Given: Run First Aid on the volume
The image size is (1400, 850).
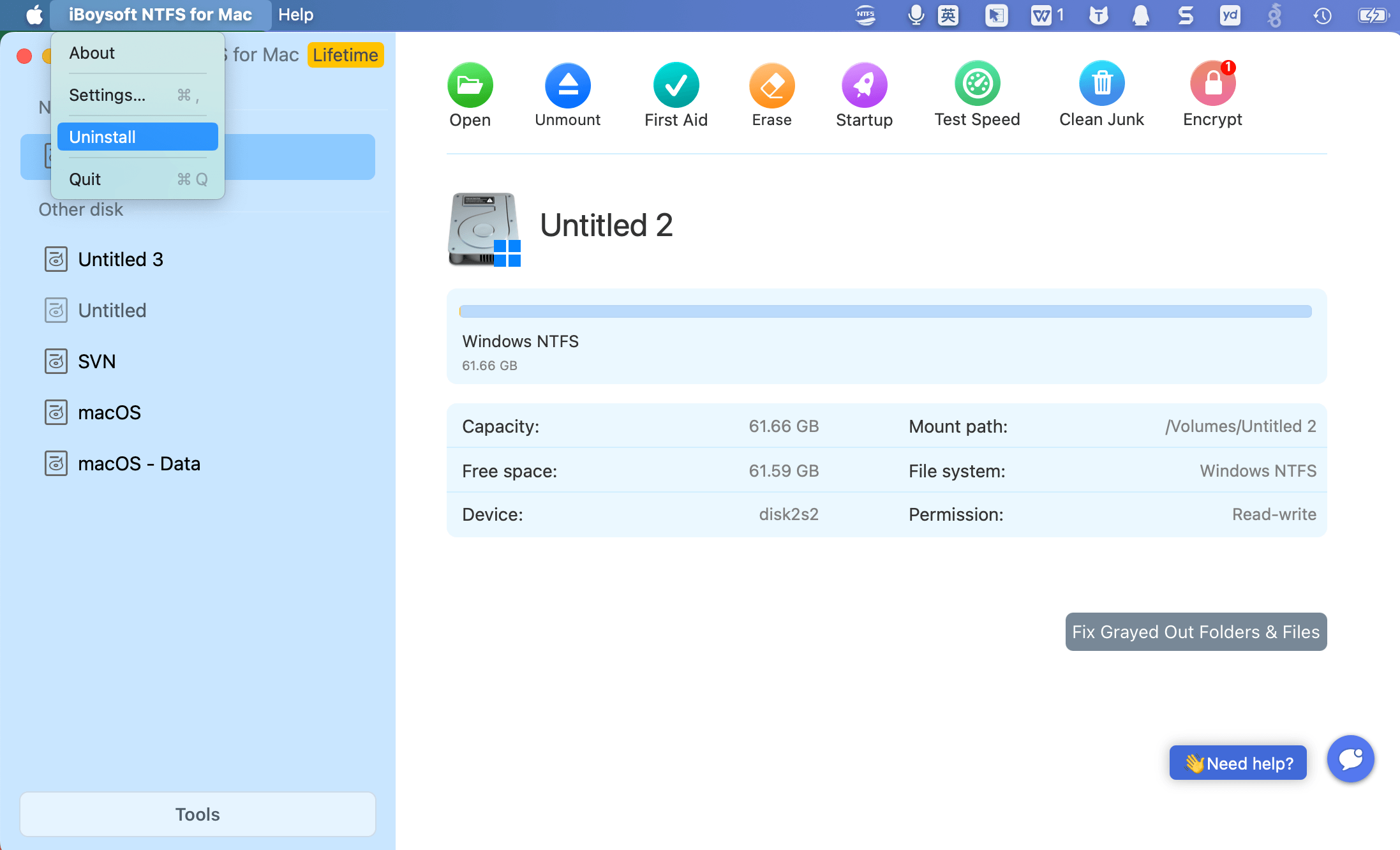Looking at the screenshot, I should click(x=676, y=84).
